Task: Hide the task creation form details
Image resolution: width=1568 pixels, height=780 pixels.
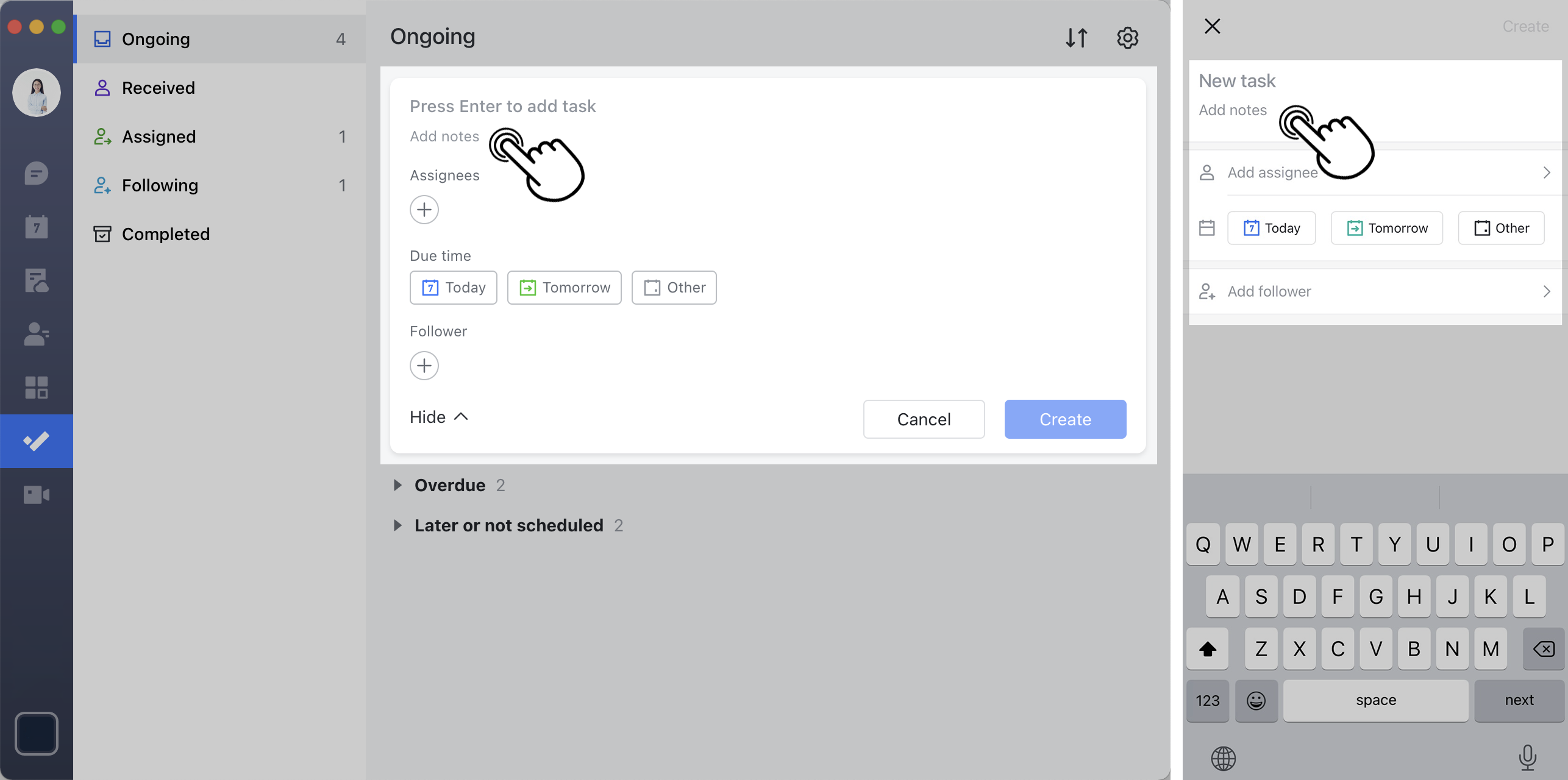Action: [x=438, y=417]
